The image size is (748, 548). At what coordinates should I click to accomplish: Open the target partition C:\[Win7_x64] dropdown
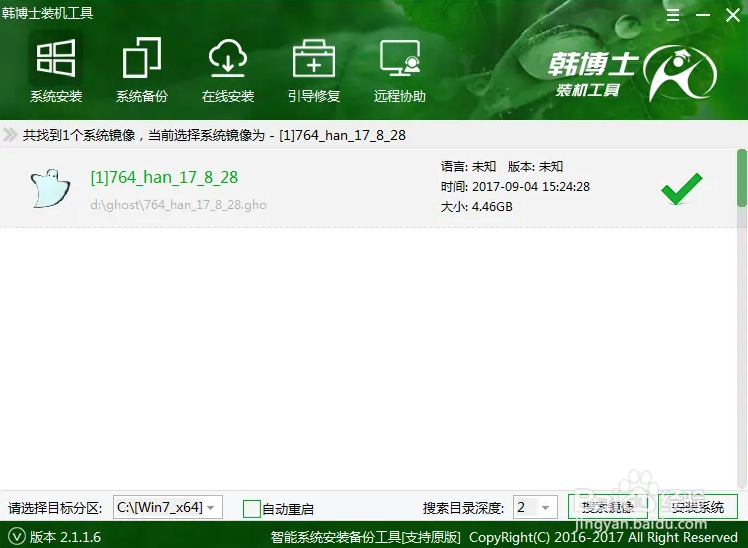click(x=167, y=507)
